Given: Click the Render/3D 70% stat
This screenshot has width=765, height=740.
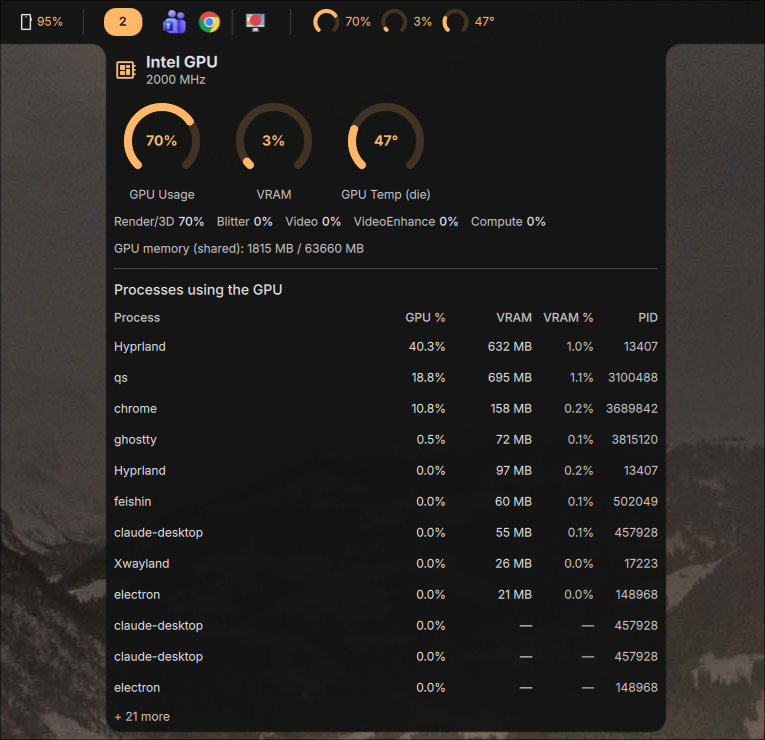Looking at the screenshot, I should tap(159, 222).
